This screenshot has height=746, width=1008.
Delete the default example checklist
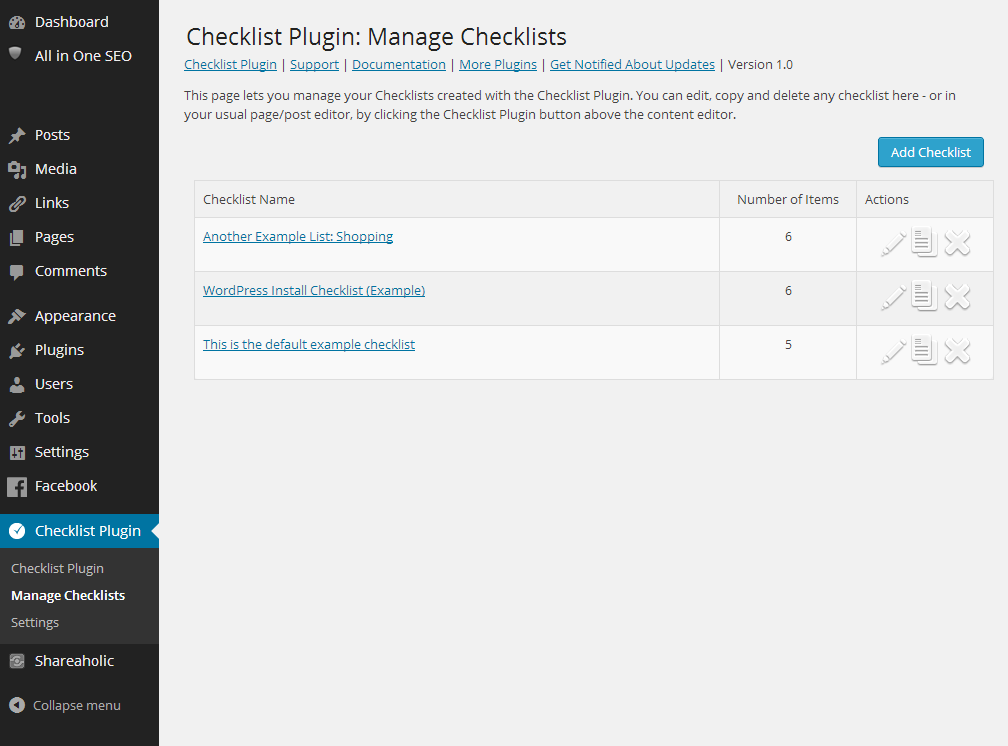tap(957, 350)
